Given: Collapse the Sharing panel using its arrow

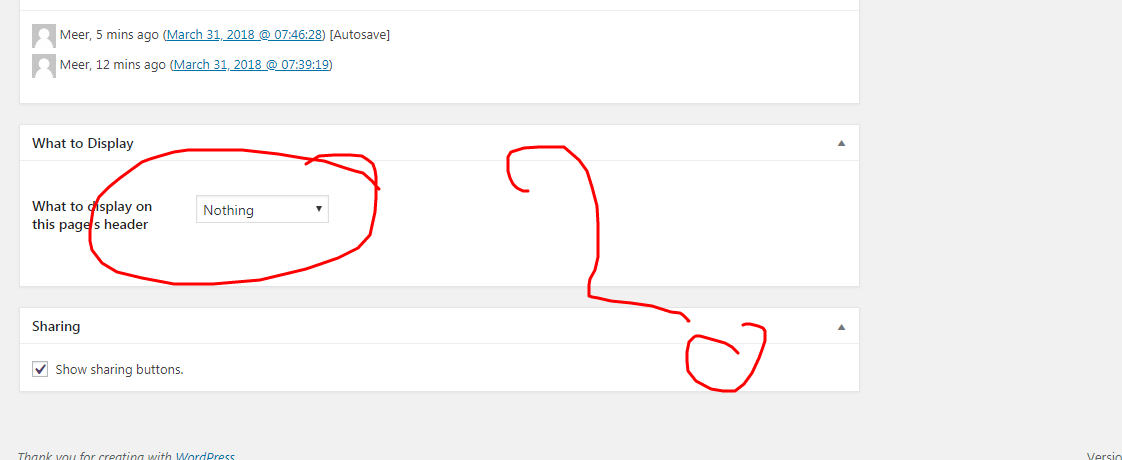Looking at the screenshot, I should [x=842, y=327].
